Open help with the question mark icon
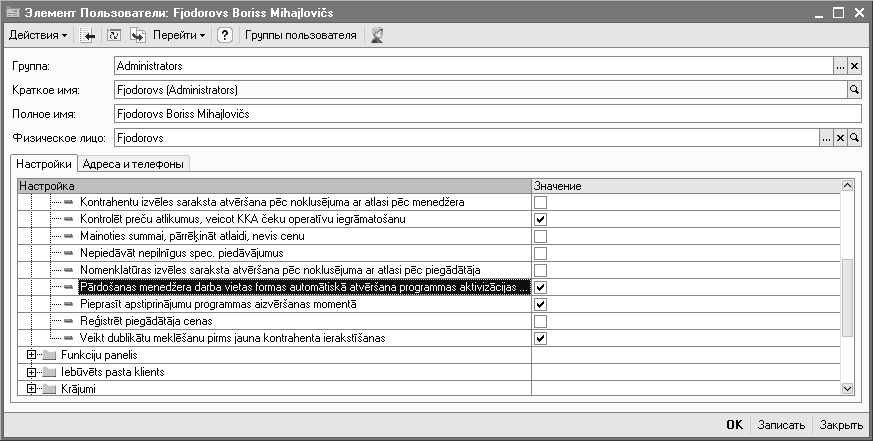The height and width of the screenshot is (441, 873). (x=225, y=35)
